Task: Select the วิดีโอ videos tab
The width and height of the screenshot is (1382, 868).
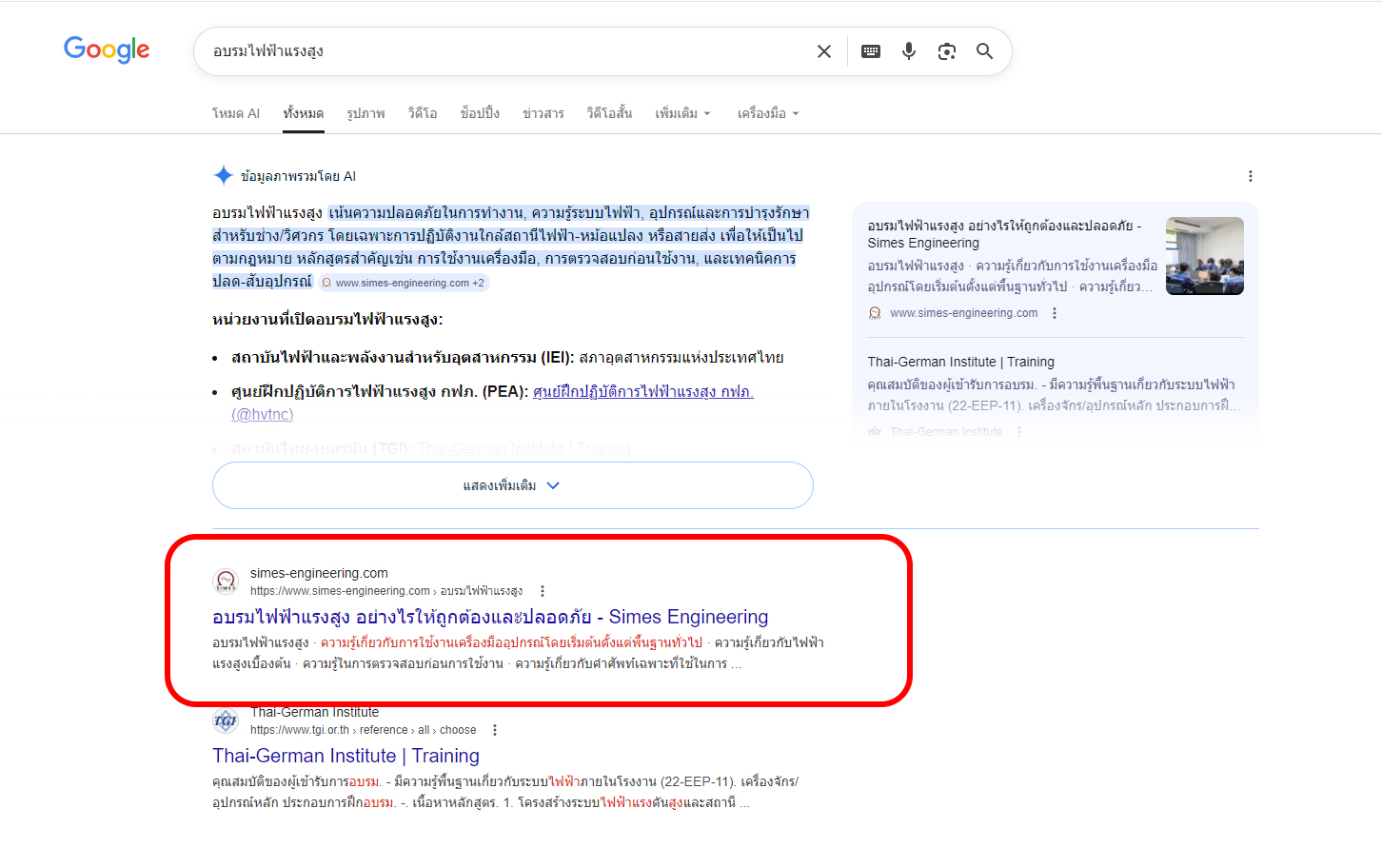Action: pyautogui.click(x=423, y=113)
